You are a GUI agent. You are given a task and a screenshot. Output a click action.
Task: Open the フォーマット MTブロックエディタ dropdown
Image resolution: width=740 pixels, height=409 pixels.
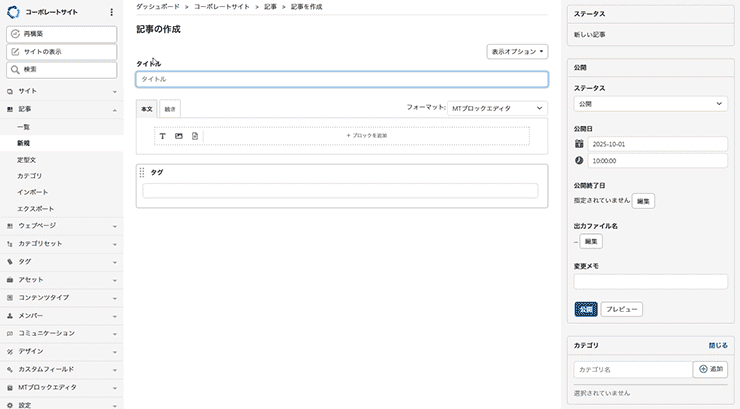click(x=497, y=107)
